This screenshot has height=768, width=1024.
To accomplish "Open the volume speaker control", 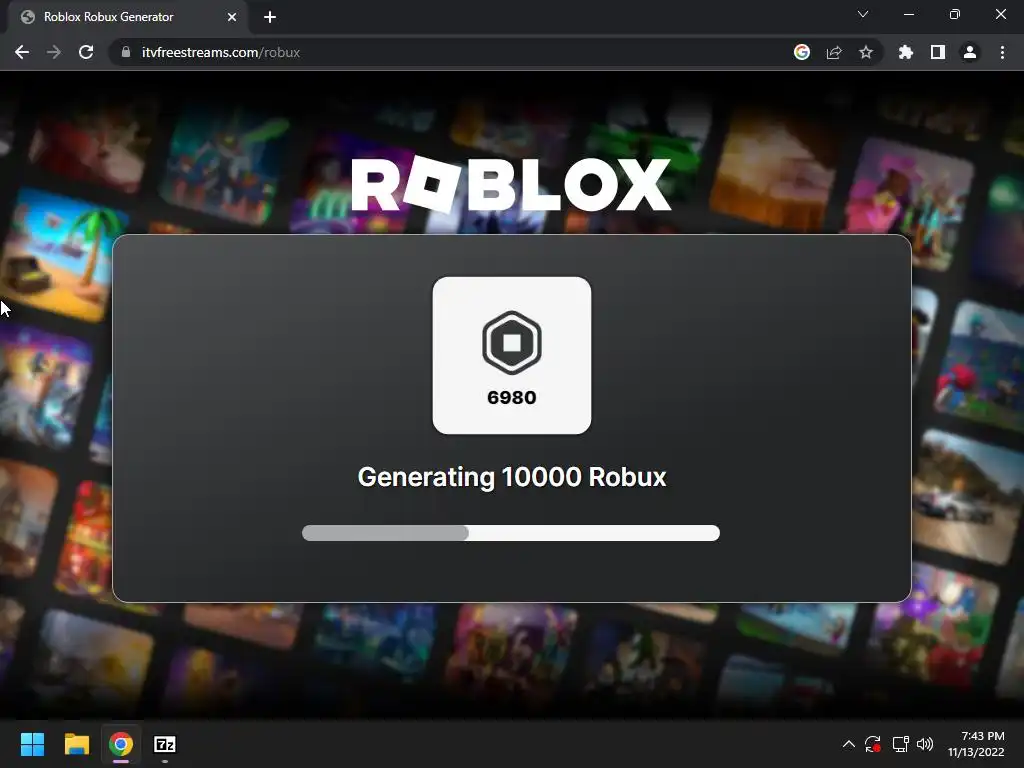I will pos(925,744).
